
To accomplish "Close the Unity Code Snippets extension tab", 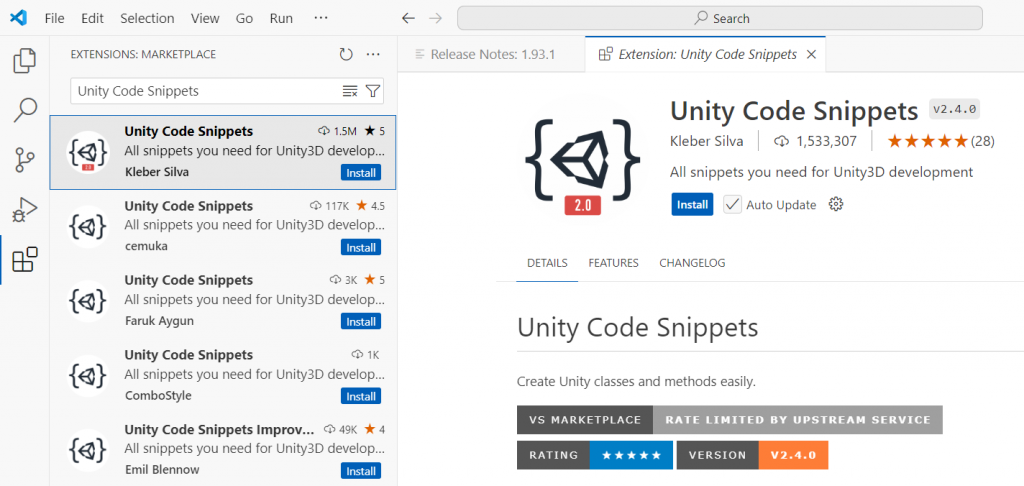I will 811,55.
